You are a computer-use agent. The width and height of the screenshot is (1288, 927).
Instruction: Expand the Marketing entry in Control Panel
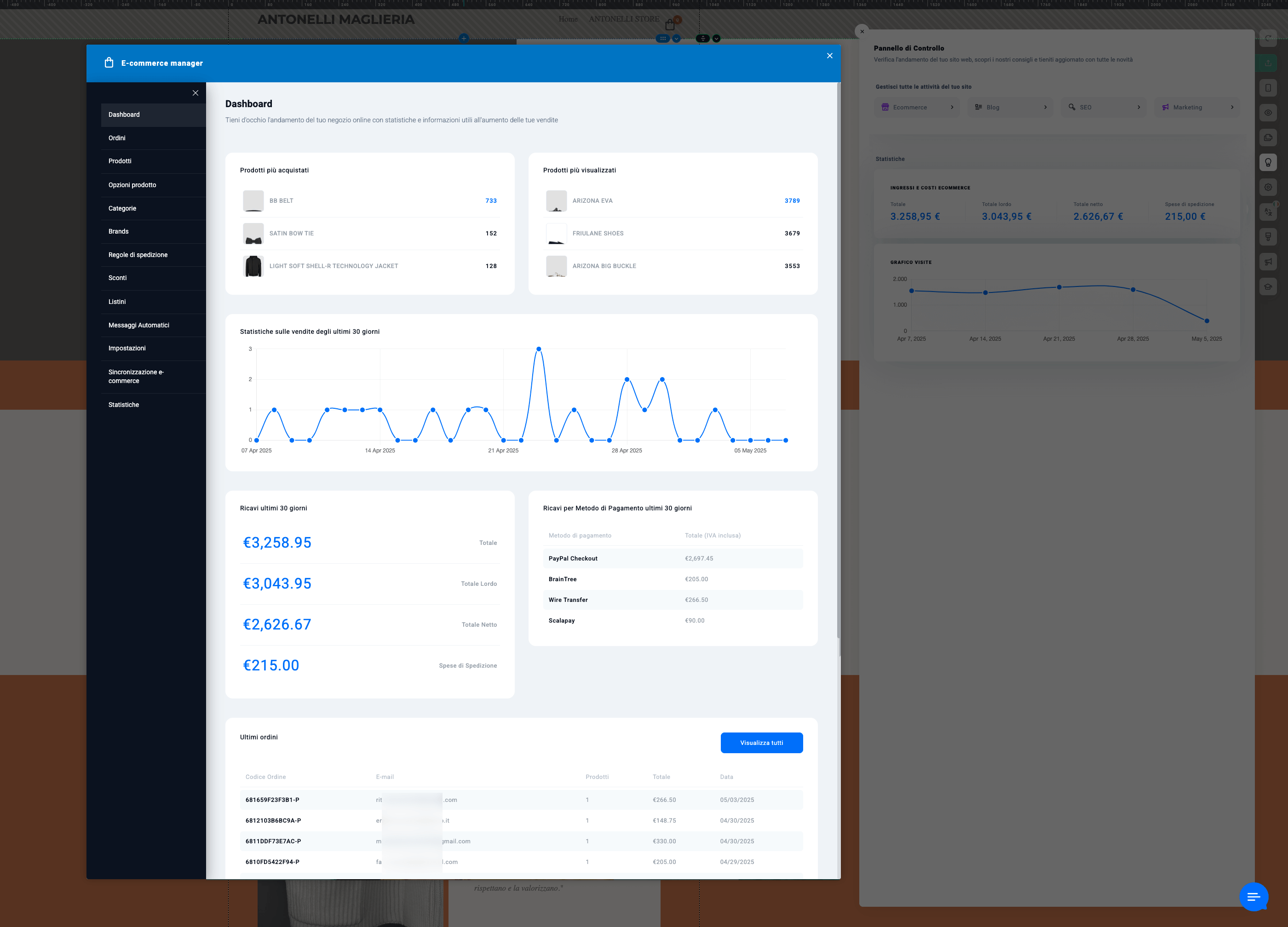[x=1196, y=107]
